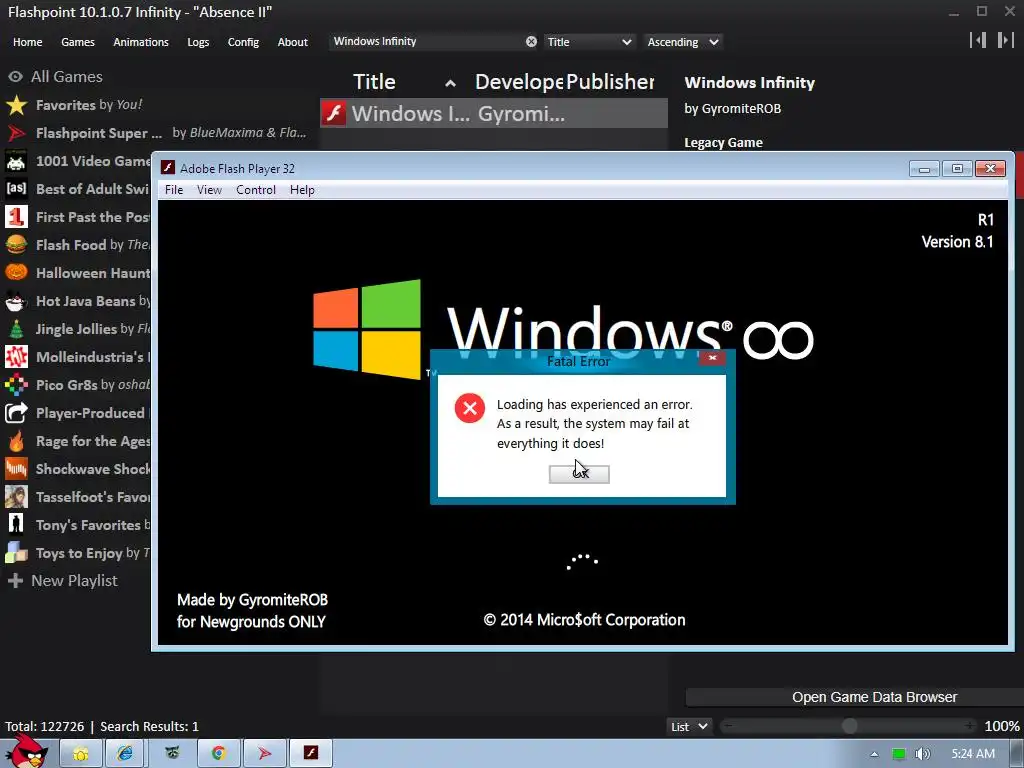Create a New Playlist
The image size is (1024, 768).
point(63,581)
